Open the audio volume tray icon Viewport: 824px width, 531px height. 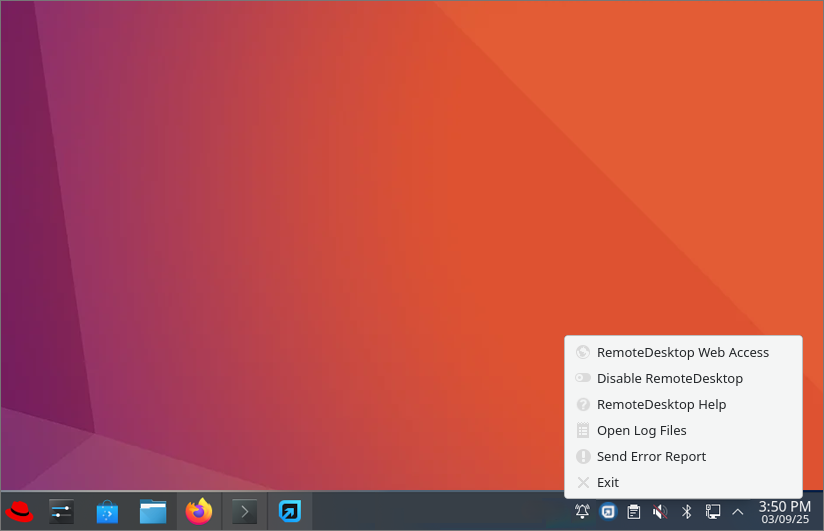click(x=659, y=512)
